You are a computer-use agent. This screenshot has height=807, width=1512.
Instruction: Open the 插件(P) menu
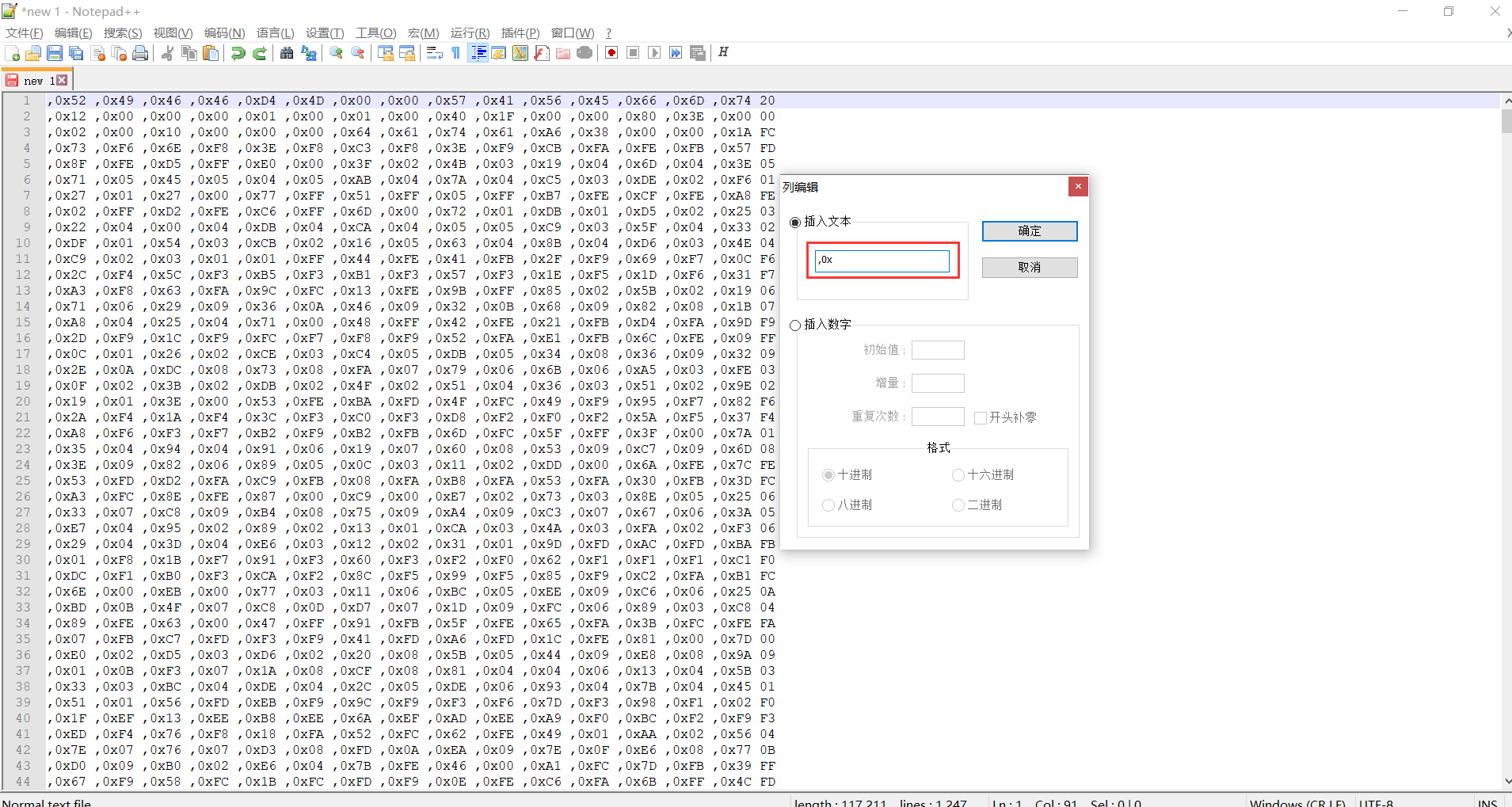(520, 33)
